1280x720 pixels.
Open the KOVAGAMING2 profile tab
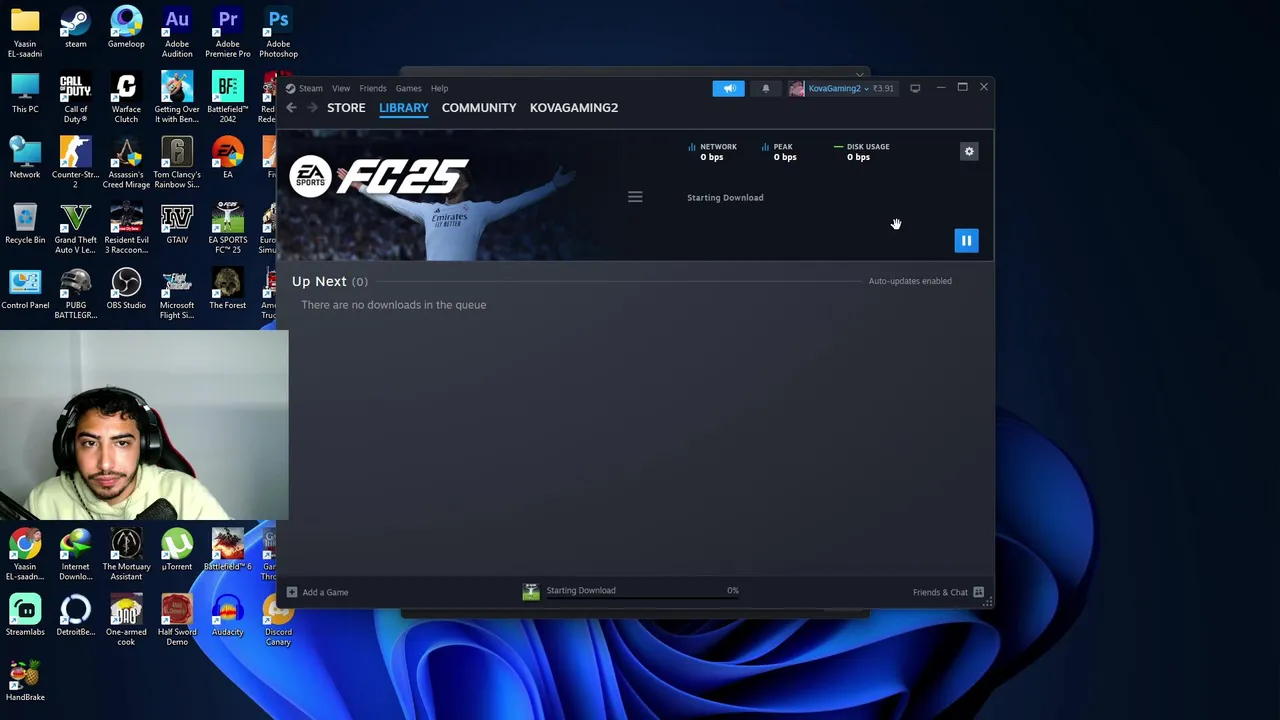574,107
